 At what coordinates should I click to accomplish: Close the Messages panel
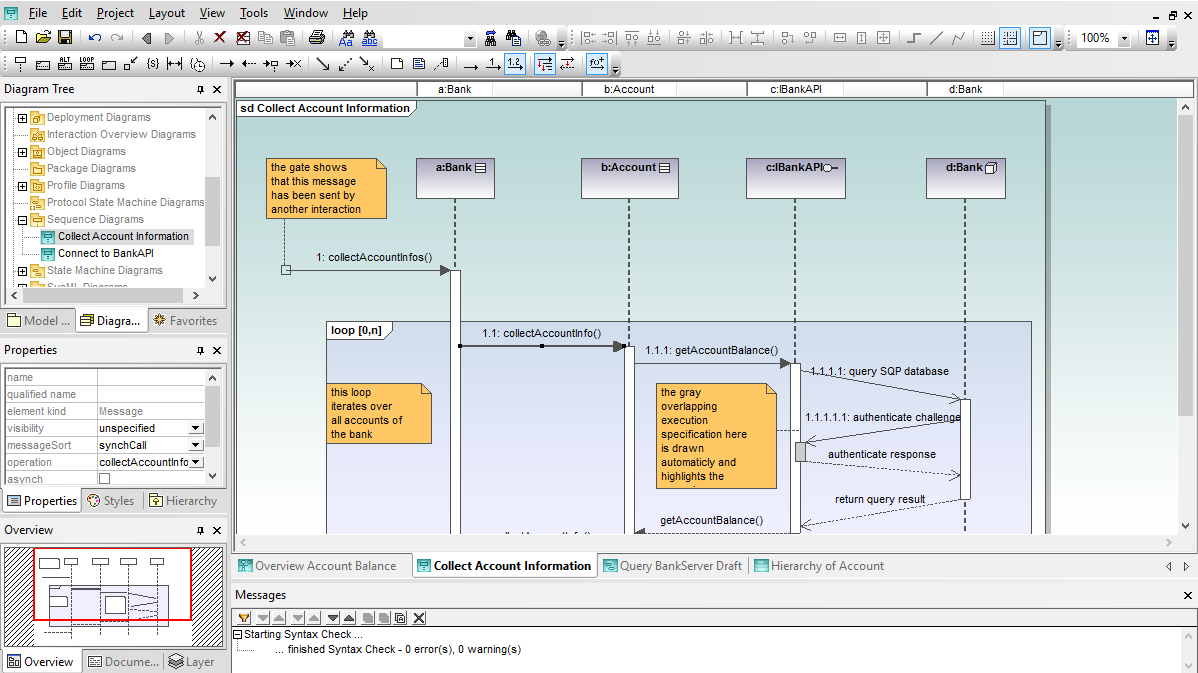point(1187,595)
